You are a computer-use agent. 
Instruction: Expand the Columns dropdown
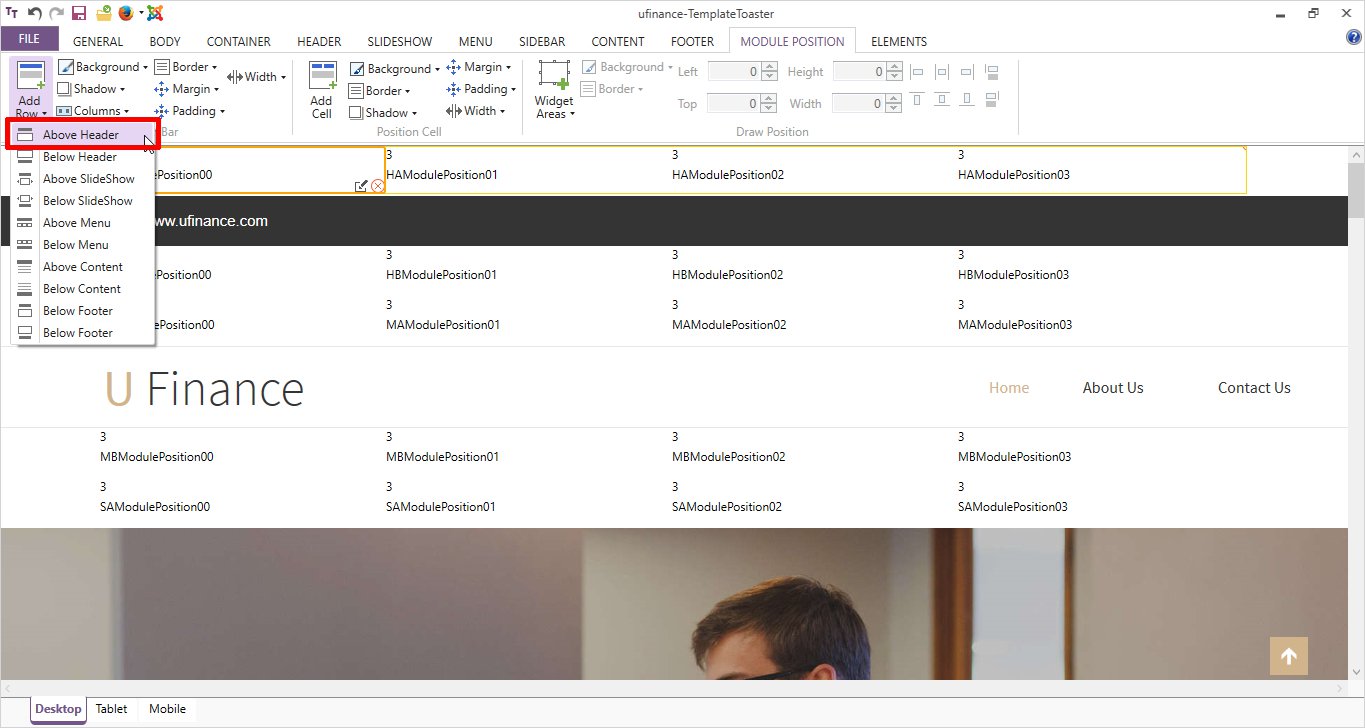(94, 111)
